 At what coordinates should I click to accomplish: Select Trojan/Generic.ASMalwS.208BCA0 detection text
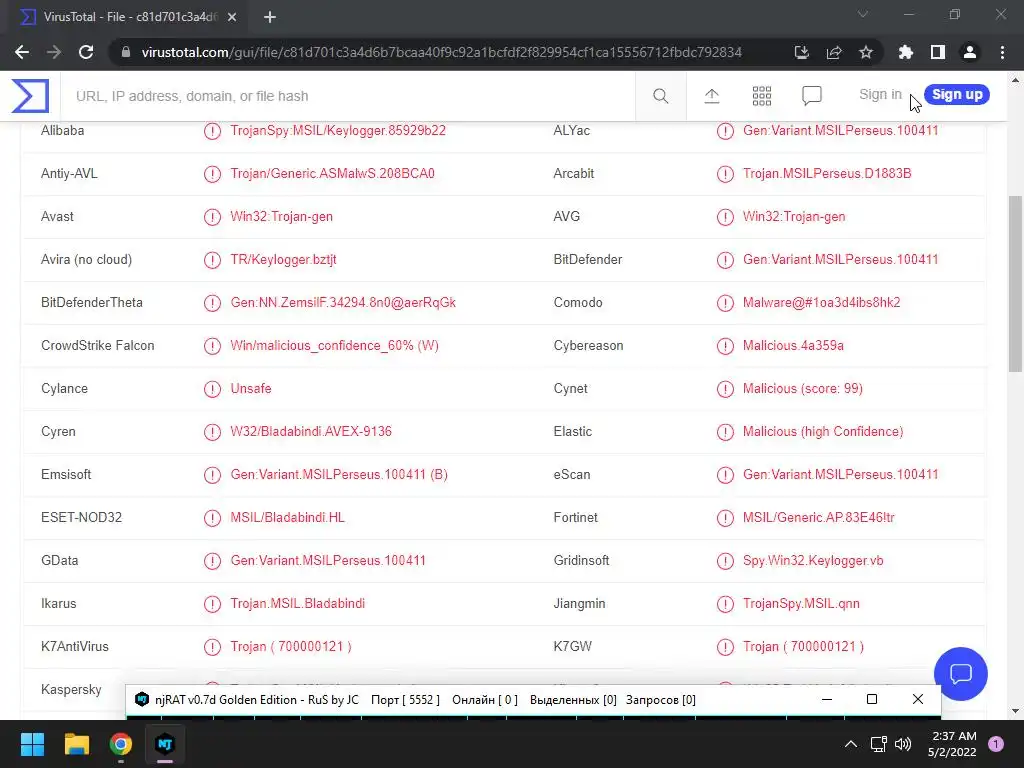332,174
